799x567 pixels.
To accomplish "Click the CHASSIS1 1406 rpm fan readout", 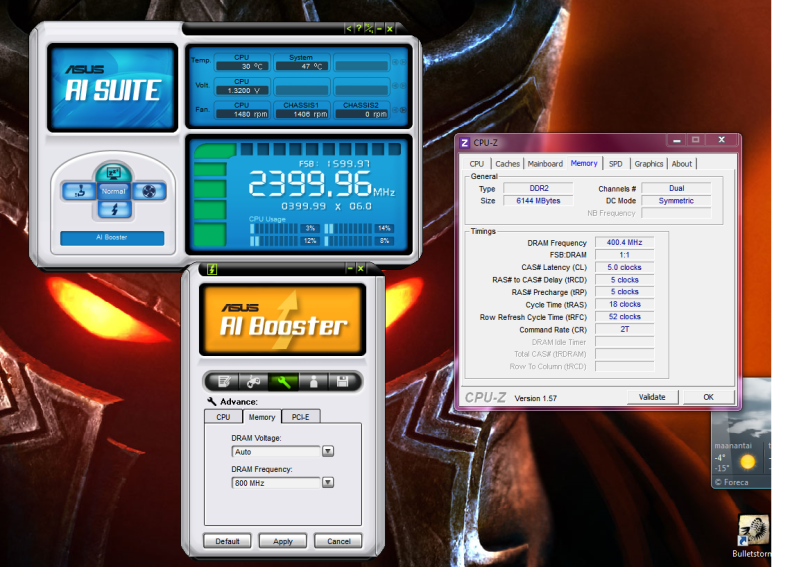I will coord(302,114).
